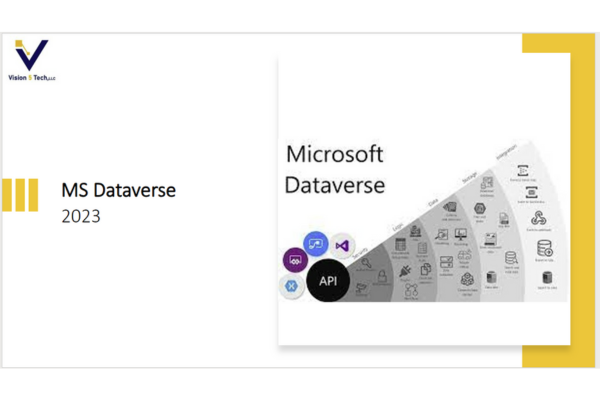Viewport: 600px width, 400px height.
Task: Select the dark purple circle icon left of API
Action: point(296,260)
